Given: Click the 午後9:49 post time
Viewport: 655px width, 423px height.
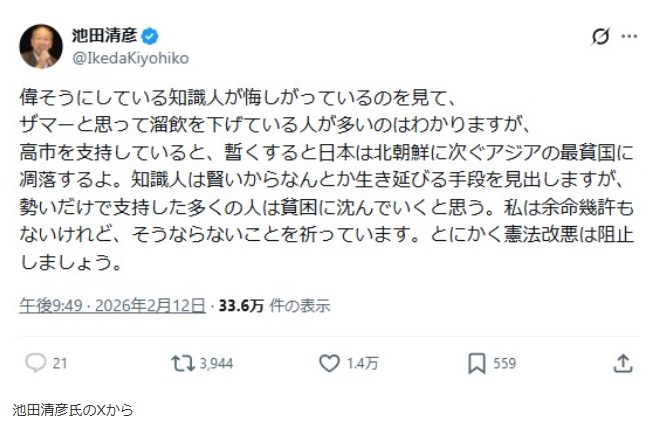Looking at the screenshot, I should [52, 305].
